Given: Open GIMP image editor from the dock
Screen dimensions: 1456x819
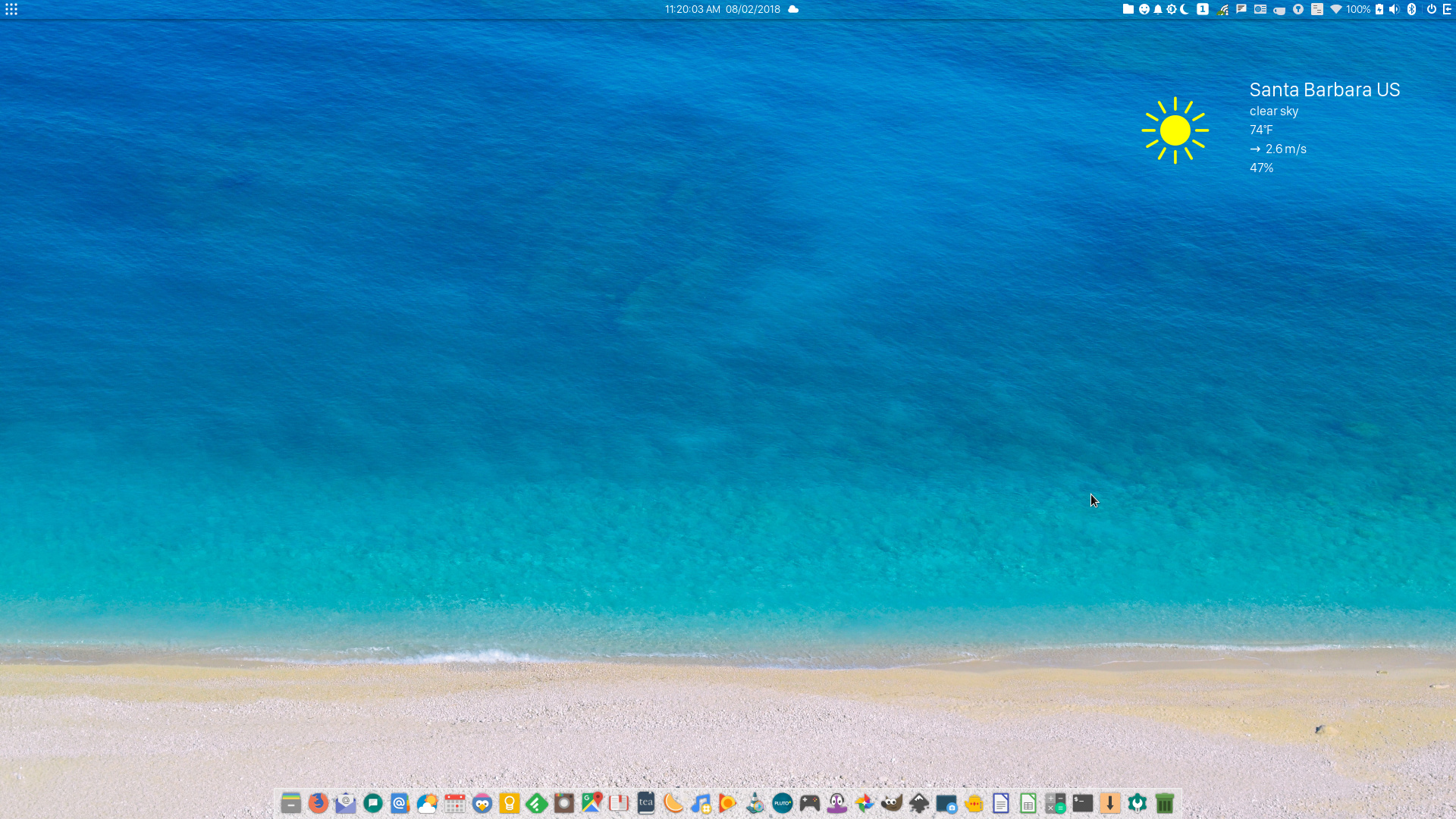Looking at the screenshot, I should 892,803.
